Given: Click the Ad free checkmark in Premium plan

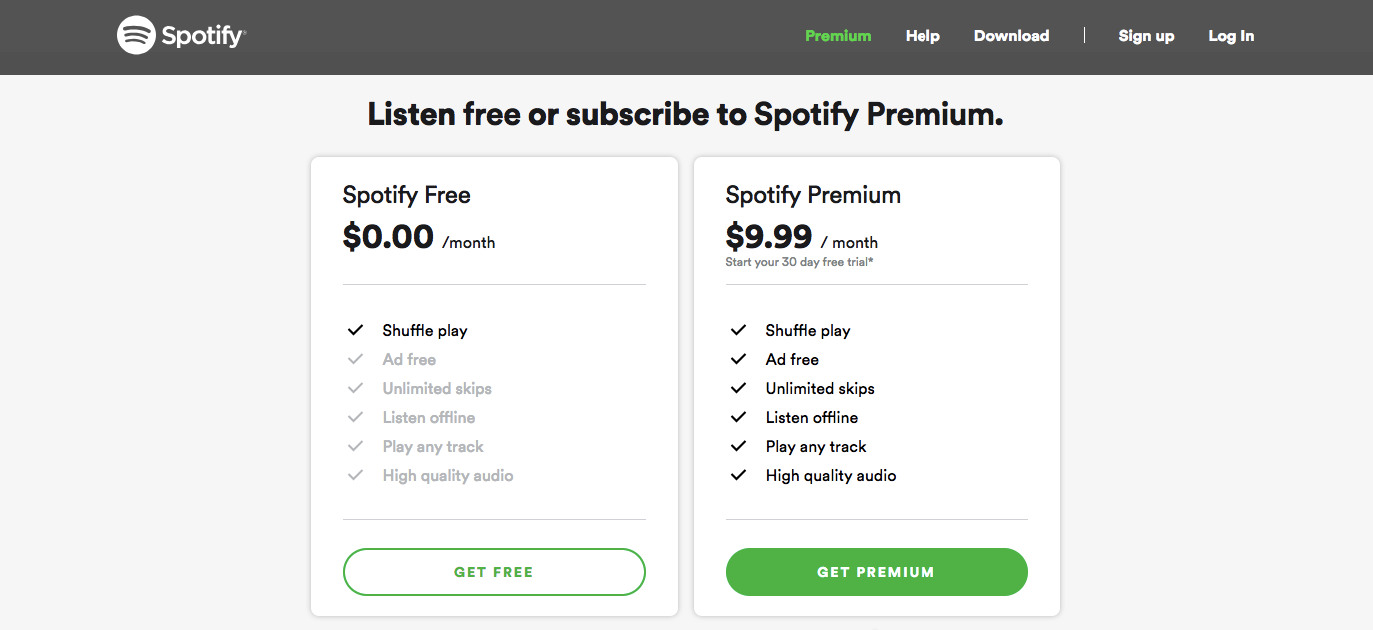Looking at the screenshot, I should coord(738,359).
